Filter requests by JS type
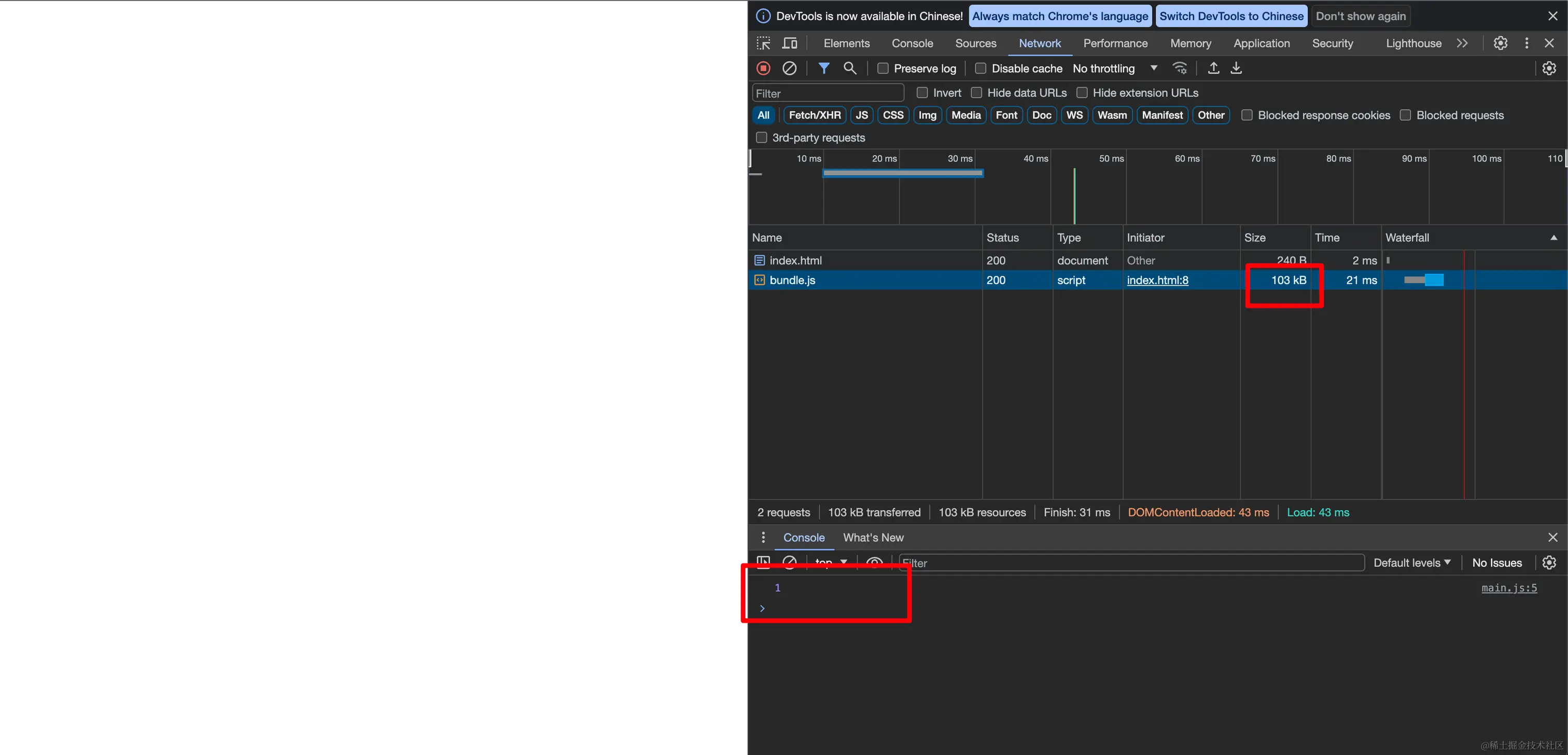The width and height of the screenshot is (1568, 755). 861,115
